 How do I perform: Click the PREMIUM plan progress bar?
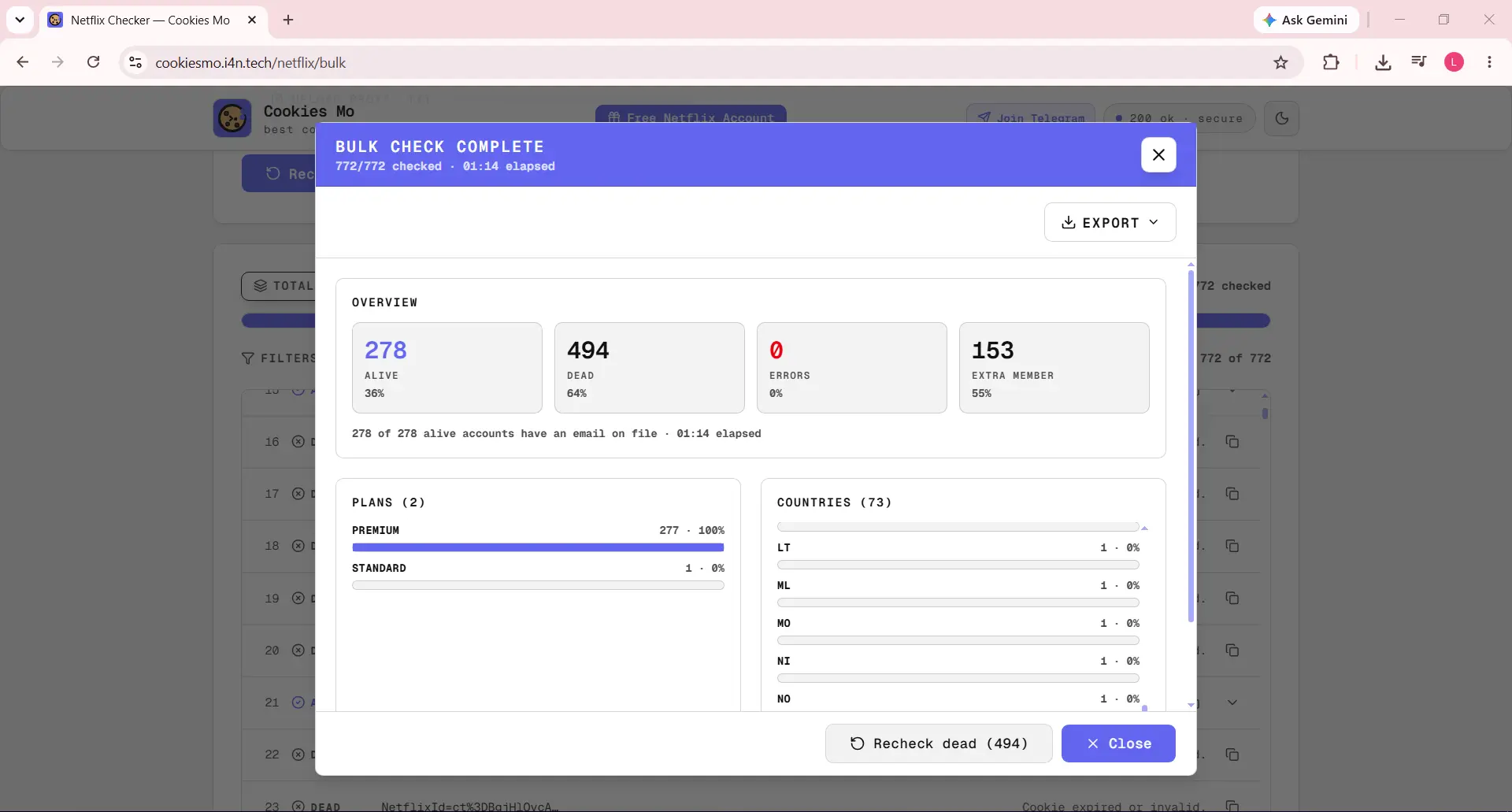(538, 547)
